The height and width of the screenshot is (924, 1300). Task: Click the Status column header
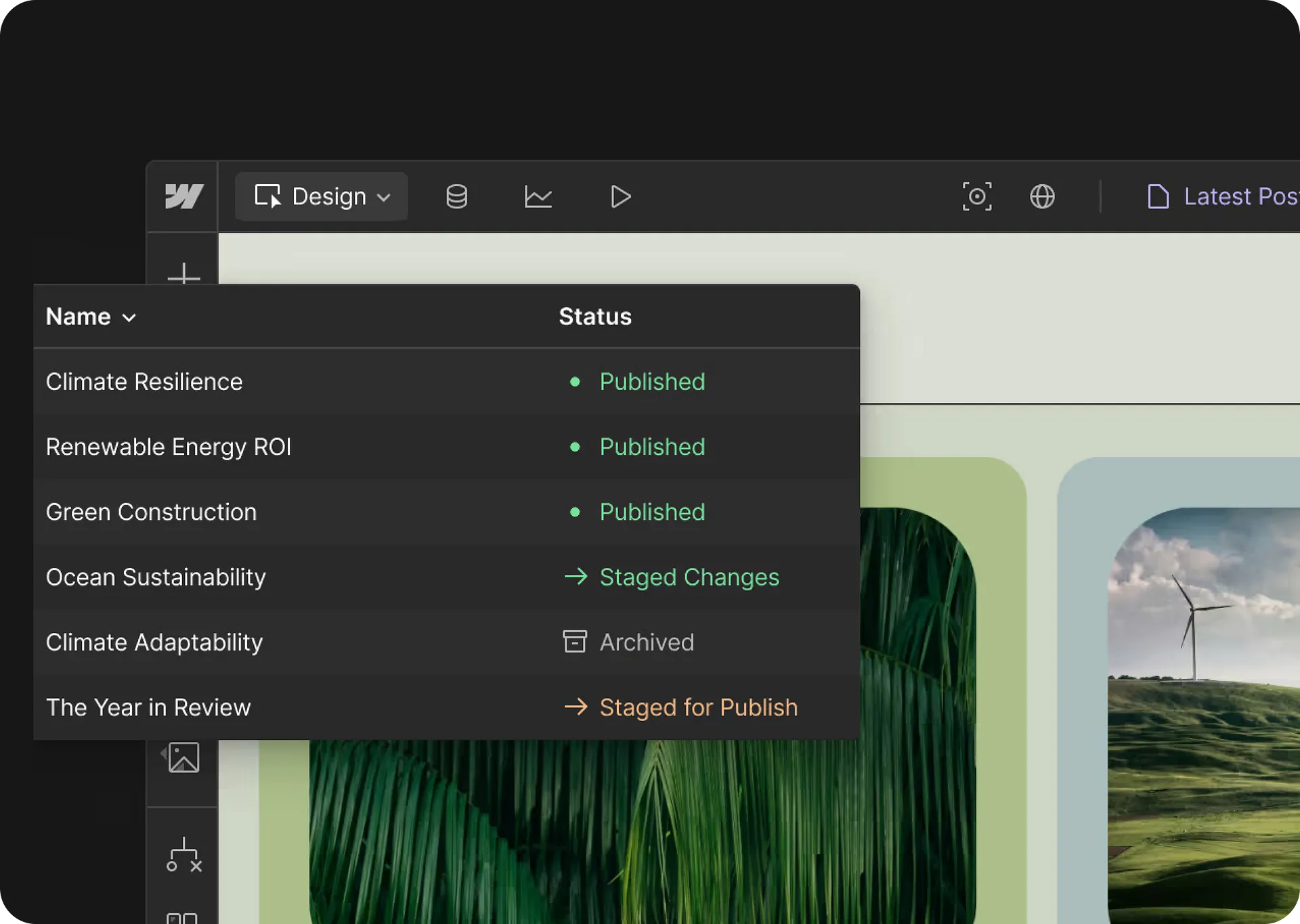(x=595, y=316)
